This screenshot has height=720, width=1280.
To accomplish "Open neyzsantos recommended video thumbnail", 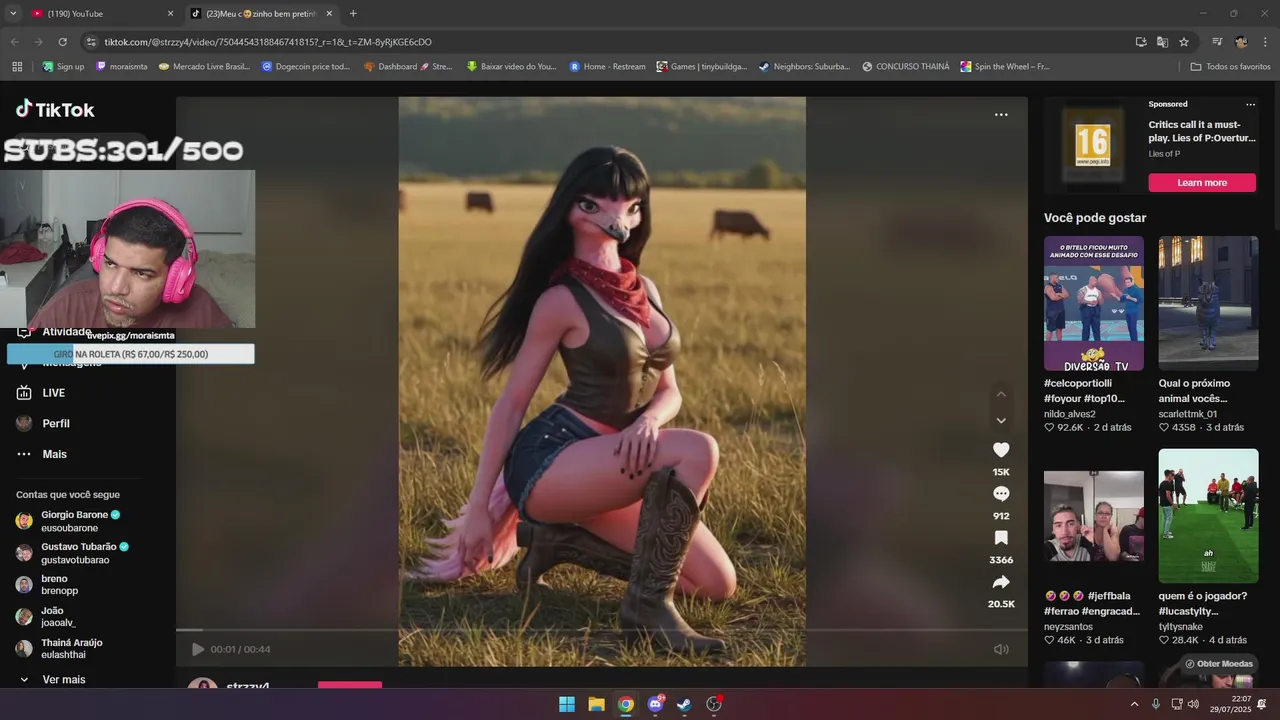I will 1094,516.
